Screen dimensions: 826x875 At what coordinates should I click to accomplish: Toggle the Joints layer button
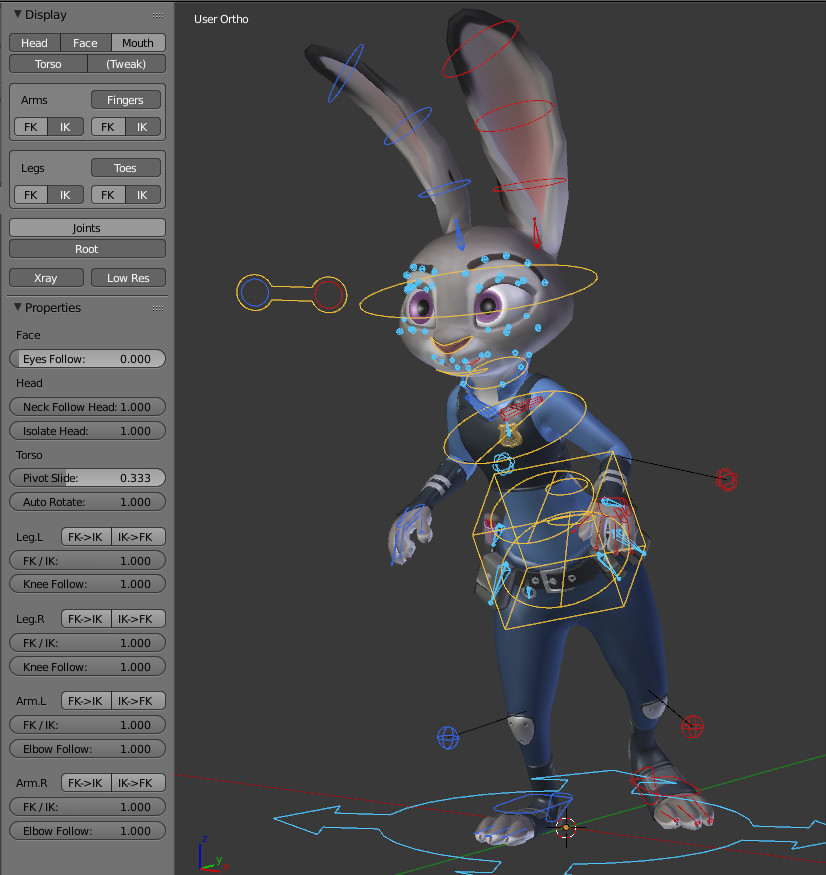coord(87,228)
